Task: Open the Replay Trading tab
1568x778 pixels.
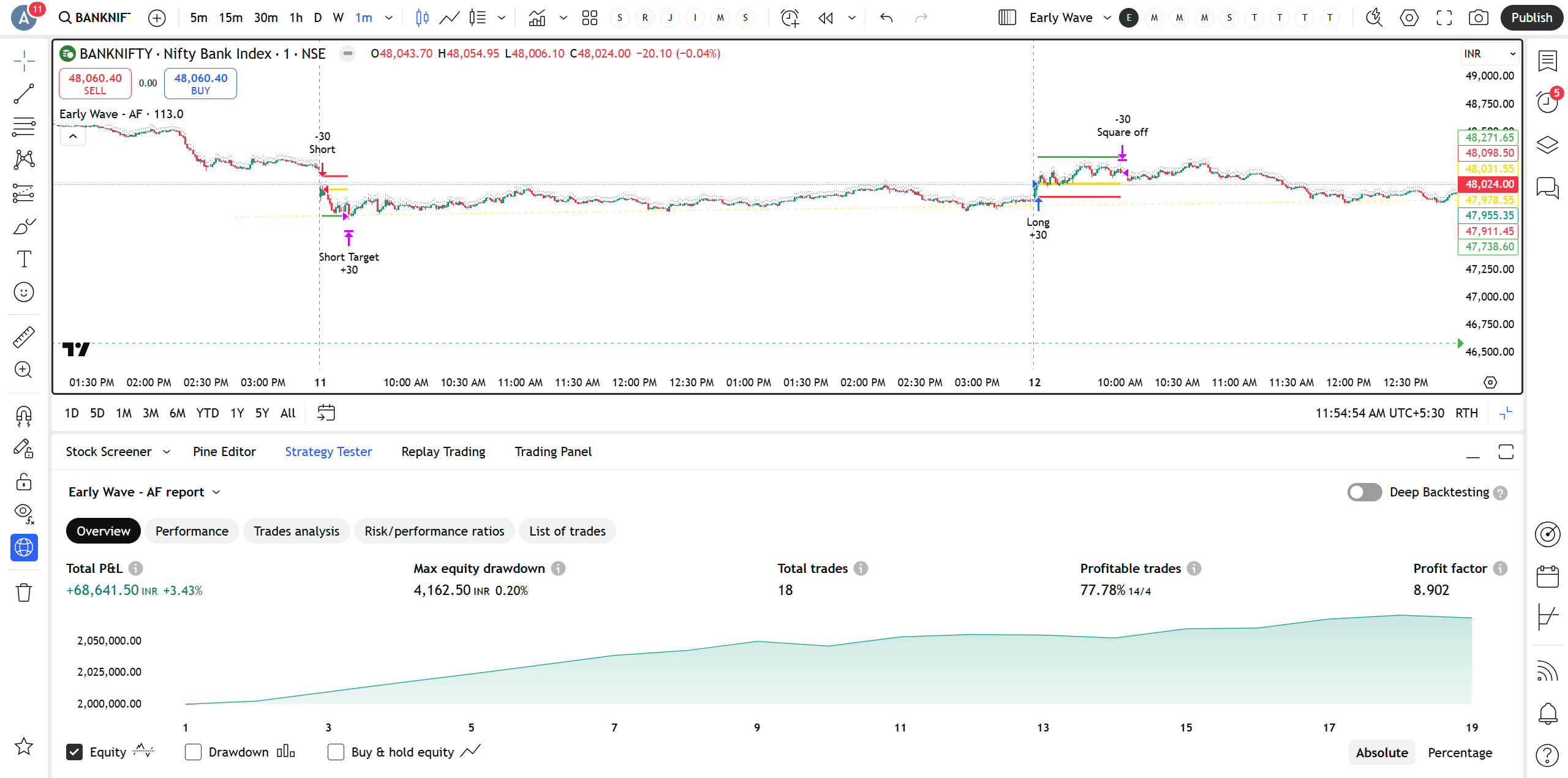Action: click(443, 452)
